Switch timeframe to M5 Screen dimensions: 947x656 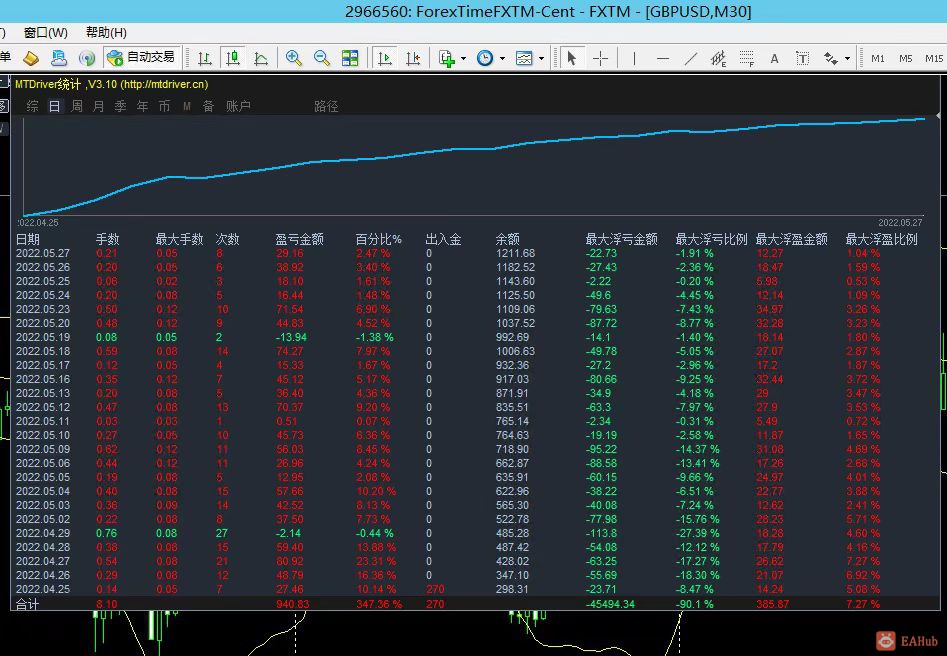(905, 59)
